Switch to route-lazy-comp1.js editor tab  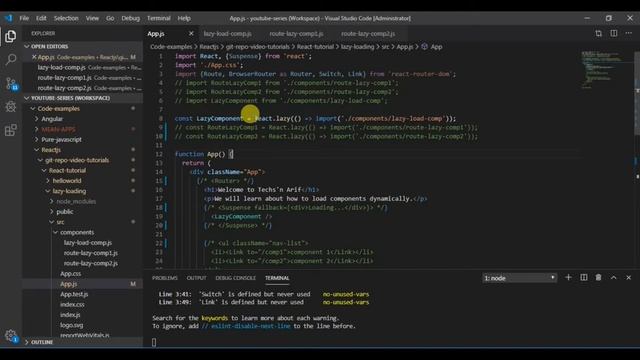click(x=296, y=33)
